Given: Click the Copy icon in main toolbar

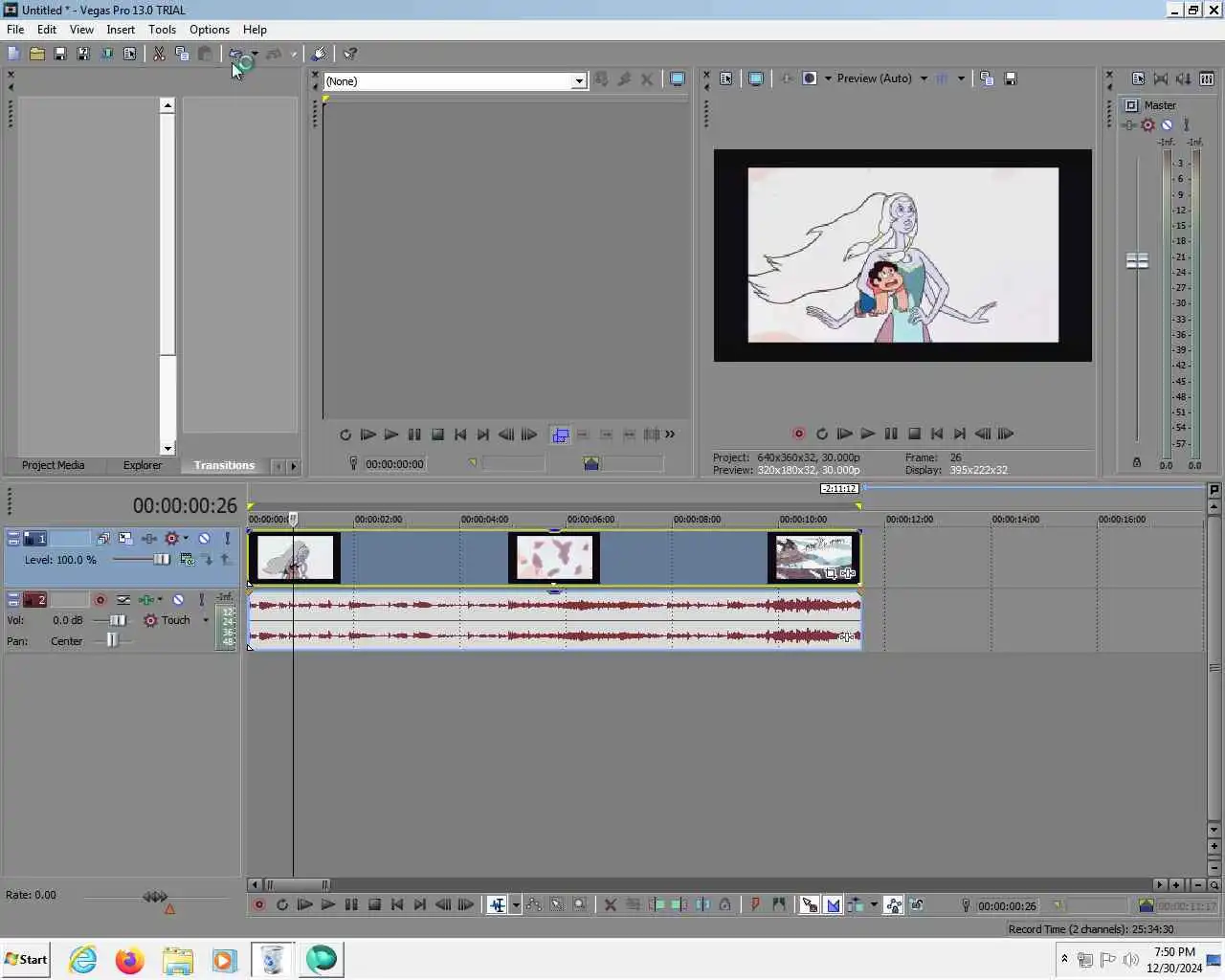Looking at the screenshot, I should click(x=182, y=55).
